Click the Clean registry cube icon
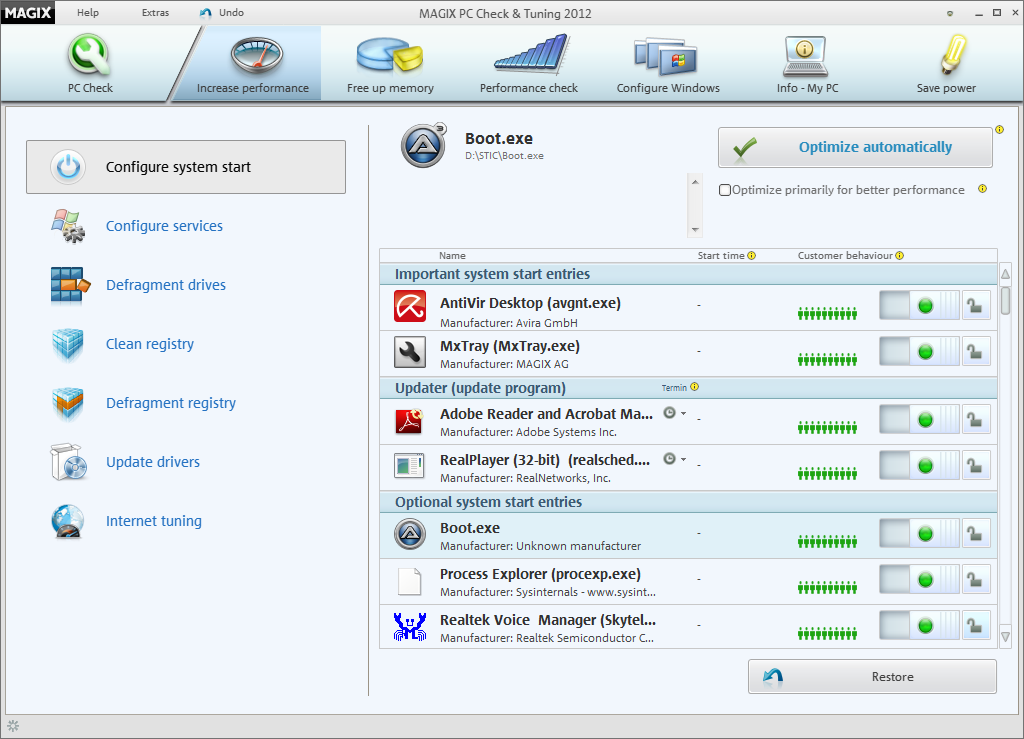 [x=68, y=344]
